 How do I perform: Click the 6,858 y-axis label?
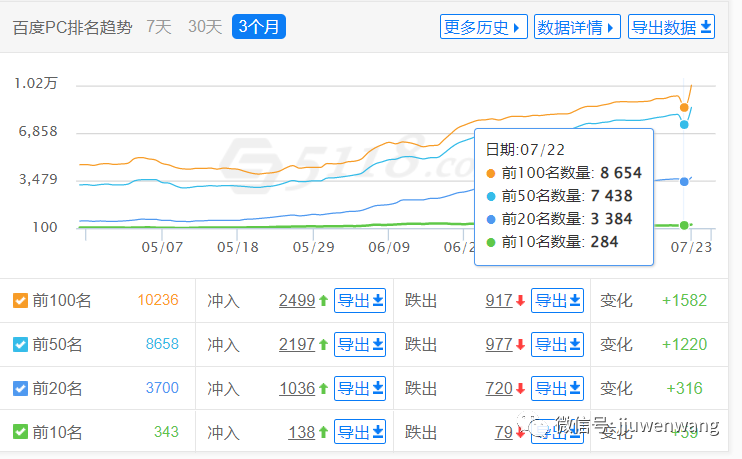(x=38, y=131)
